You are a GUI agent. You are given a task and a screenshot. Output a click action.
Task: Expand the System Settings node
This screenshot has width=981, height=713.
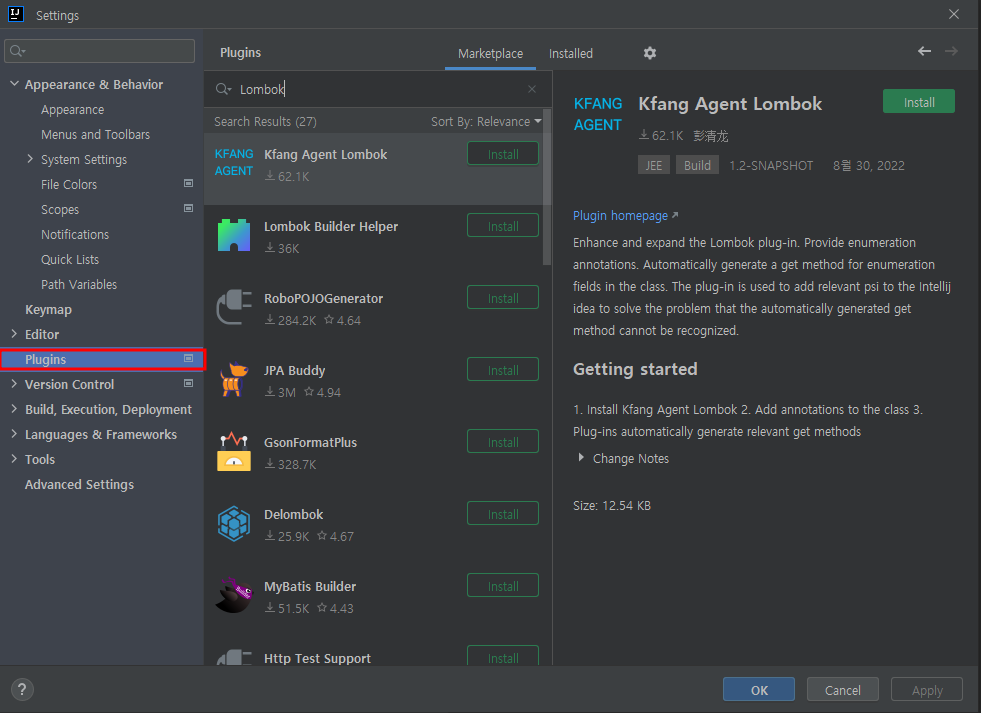(x=30, y=159)
